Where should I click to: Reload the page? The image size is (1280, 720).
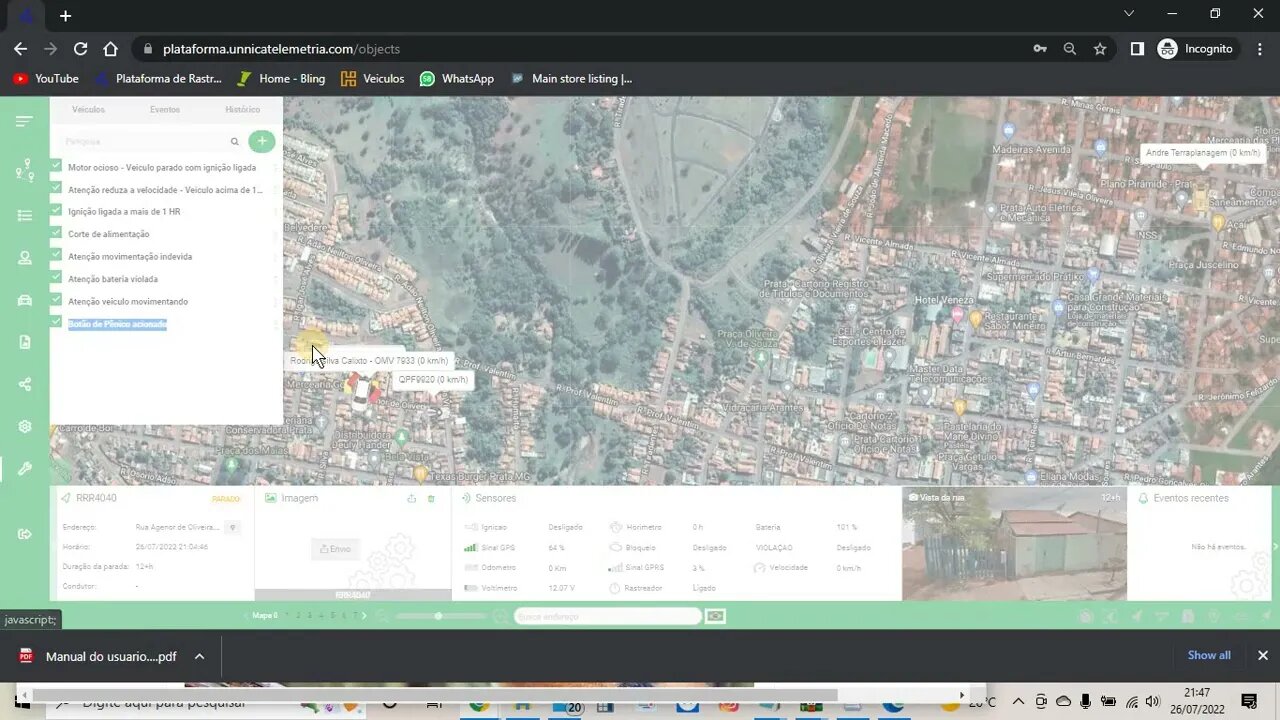pyautogui.click(x=80, y=48)
